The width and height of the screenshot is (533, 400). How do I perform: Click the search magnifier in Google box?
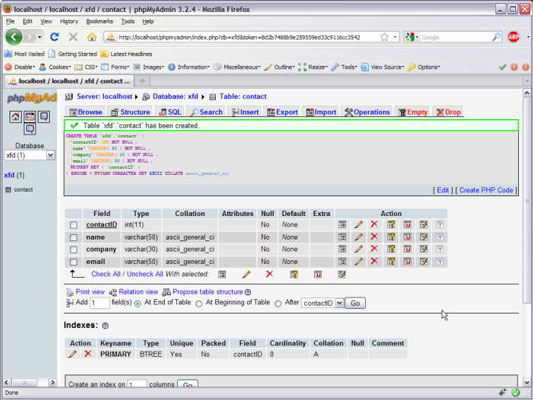(x=496, y=37)
